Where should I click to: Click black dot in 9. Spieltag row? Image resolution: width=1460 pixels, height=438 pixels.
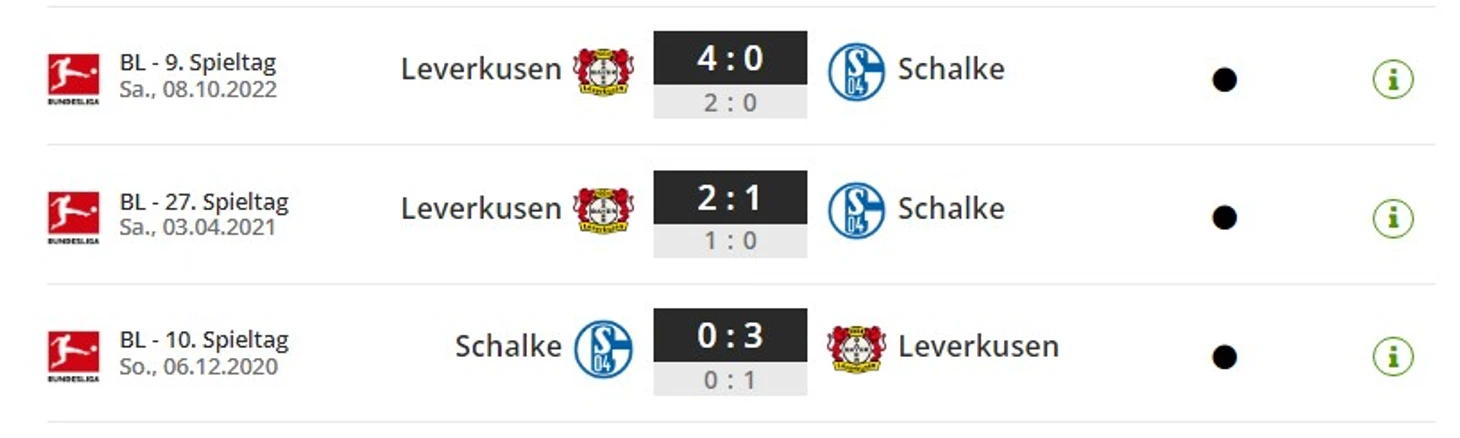click(x=1224, y=80)
